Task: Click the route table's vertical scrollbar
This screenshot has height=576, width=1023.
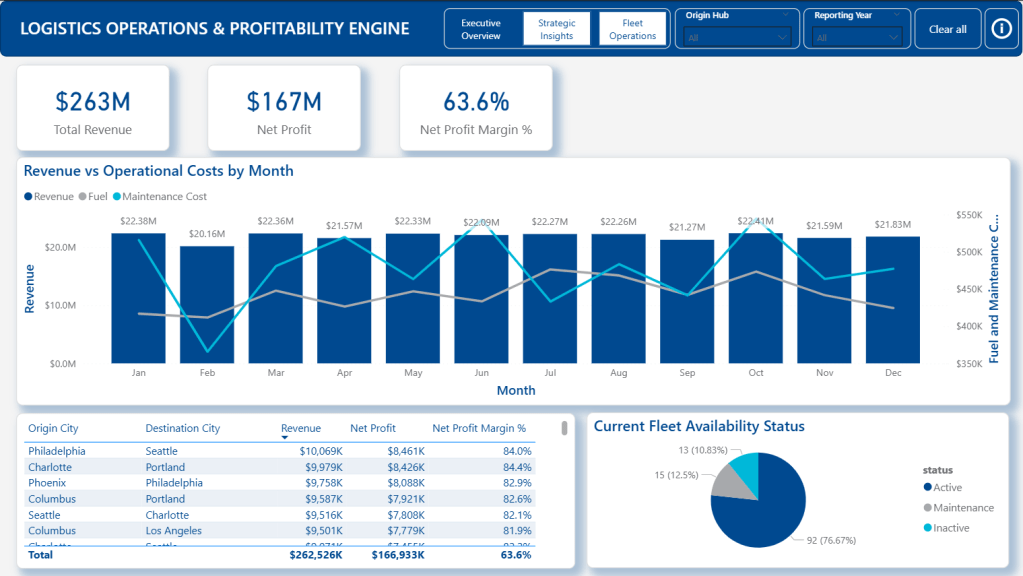Action: pyautogui.click(x=565, y=429)
